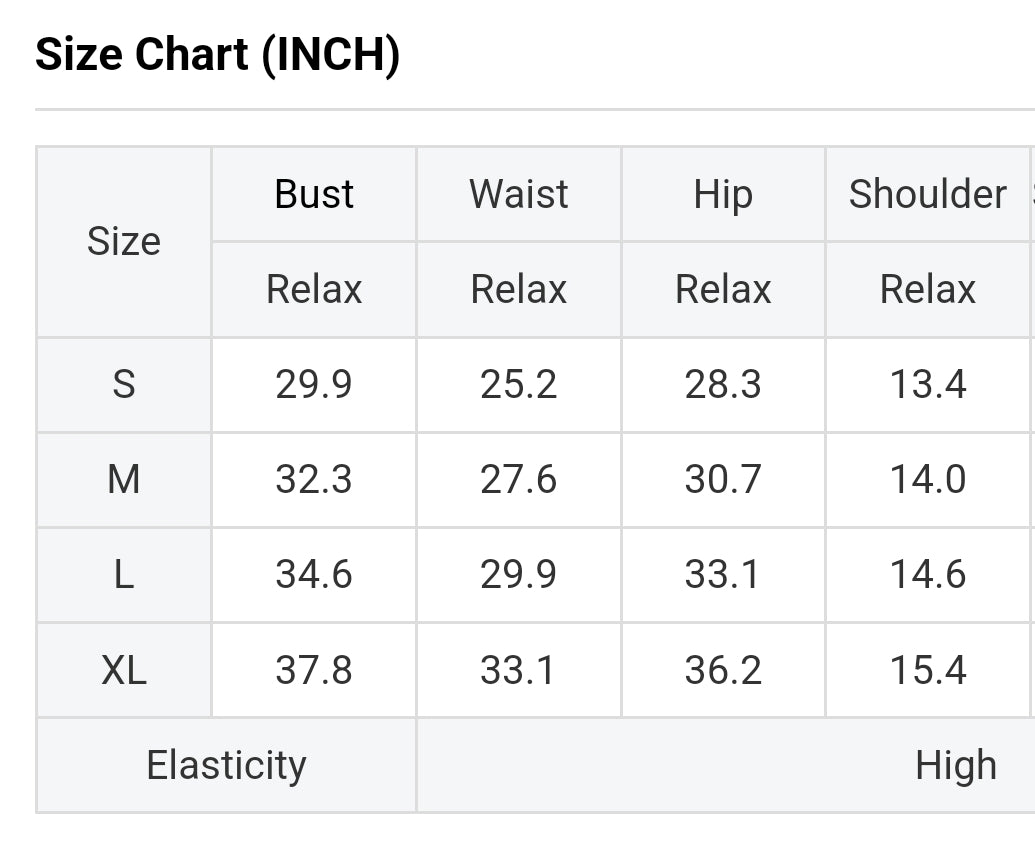Click the Elasticity row label
Image resolution: width=1035 pixels, height=845 pixels.
click(227, 765)
